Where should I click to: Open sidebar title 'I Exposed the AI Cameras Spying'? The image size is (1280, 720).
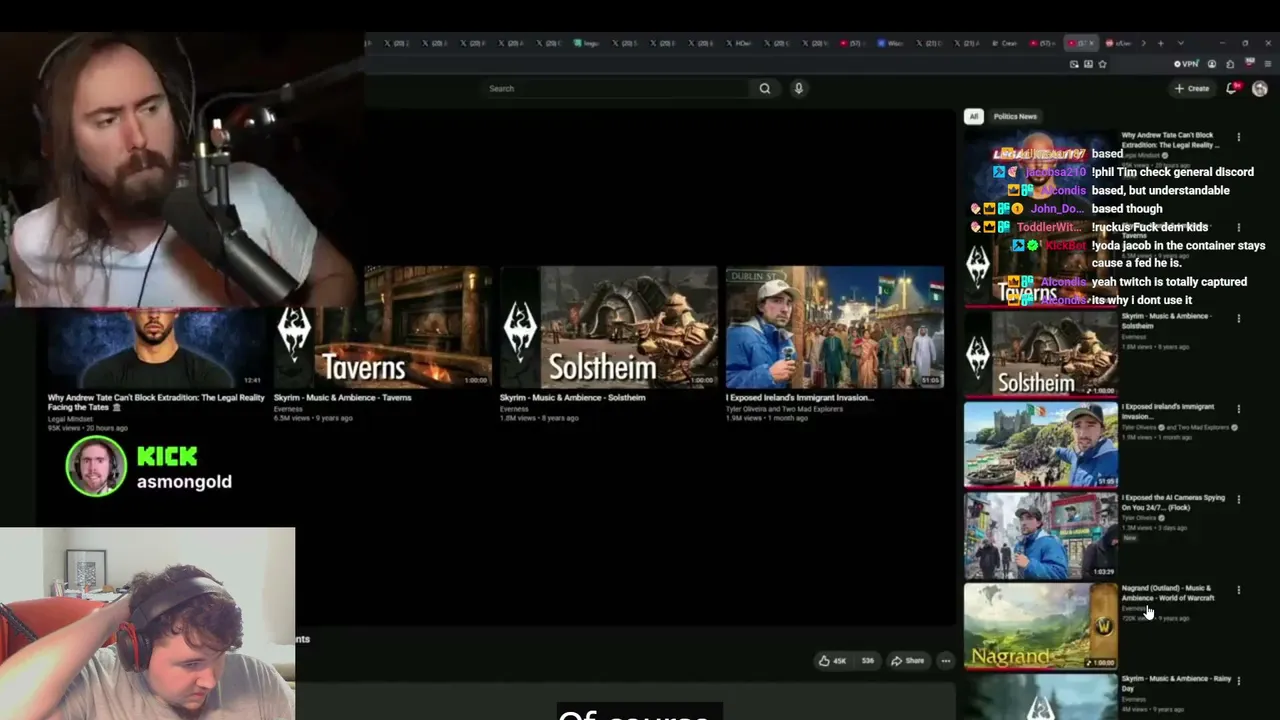tap(1172, 502)
